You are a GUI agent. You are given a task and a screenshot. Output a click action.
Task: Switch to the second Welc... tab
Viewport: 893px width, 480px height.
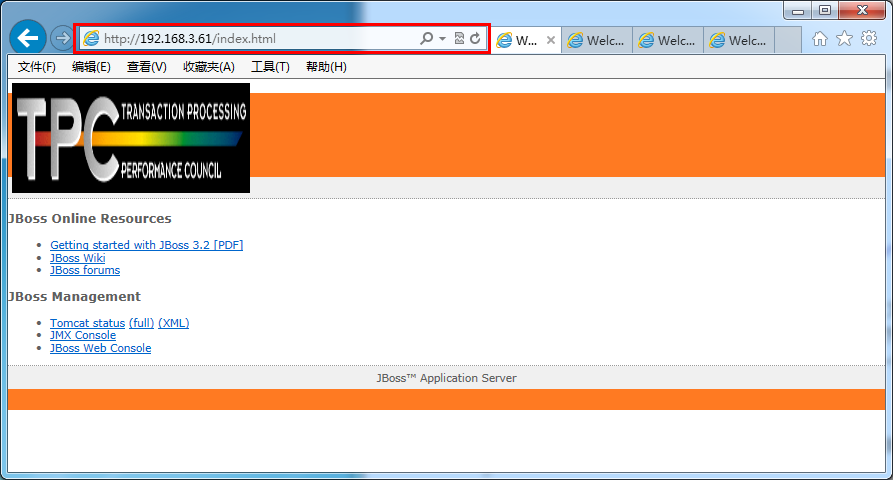597,40
